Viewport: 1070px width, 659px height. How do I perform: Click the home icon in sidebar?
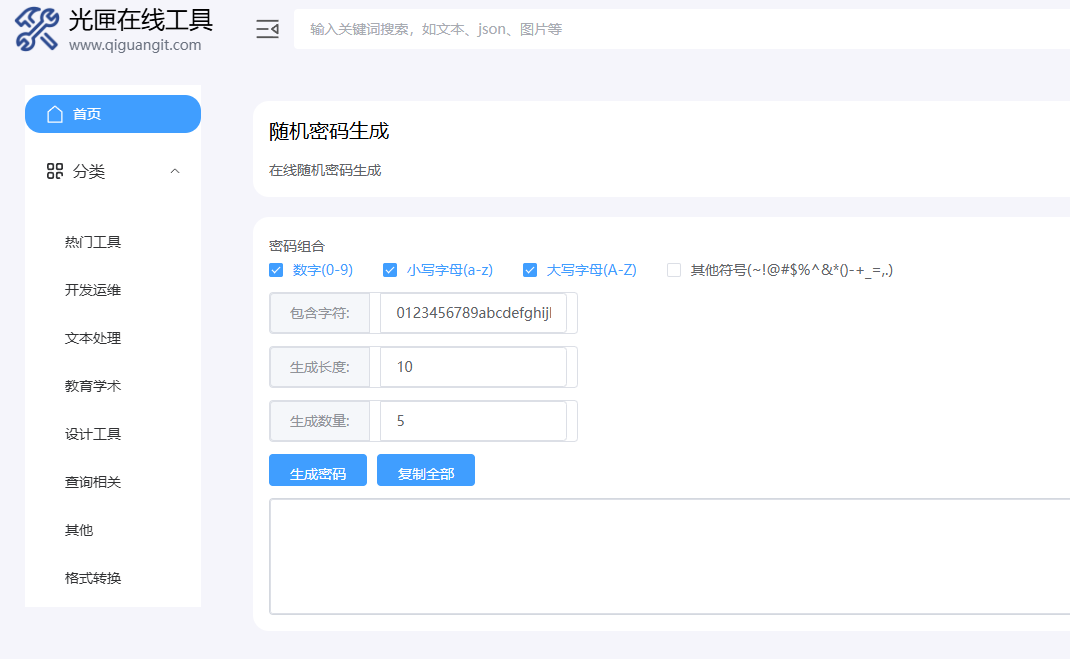55,114
